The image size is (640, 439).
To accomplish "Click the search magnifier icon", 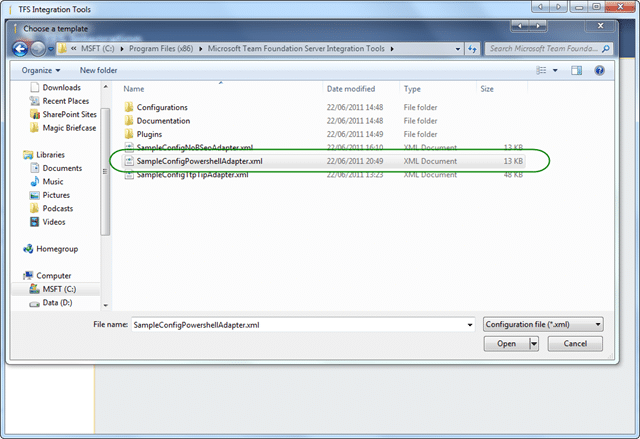I will click(606, 49).
